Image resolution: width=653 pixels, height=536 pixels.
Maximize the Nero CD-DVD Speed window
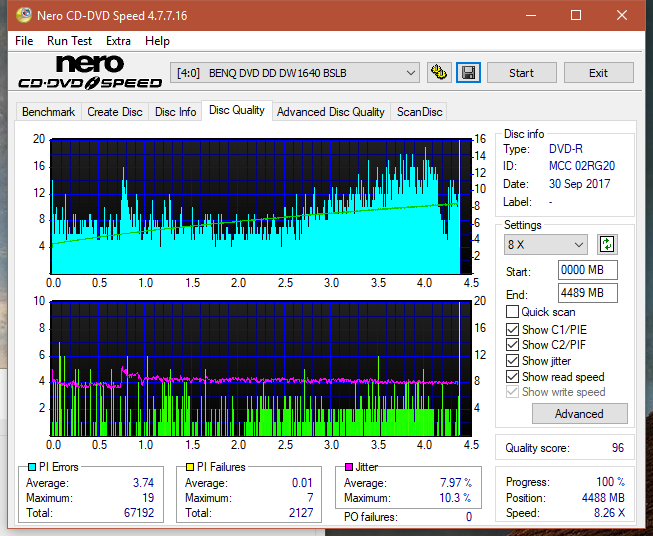576,15
